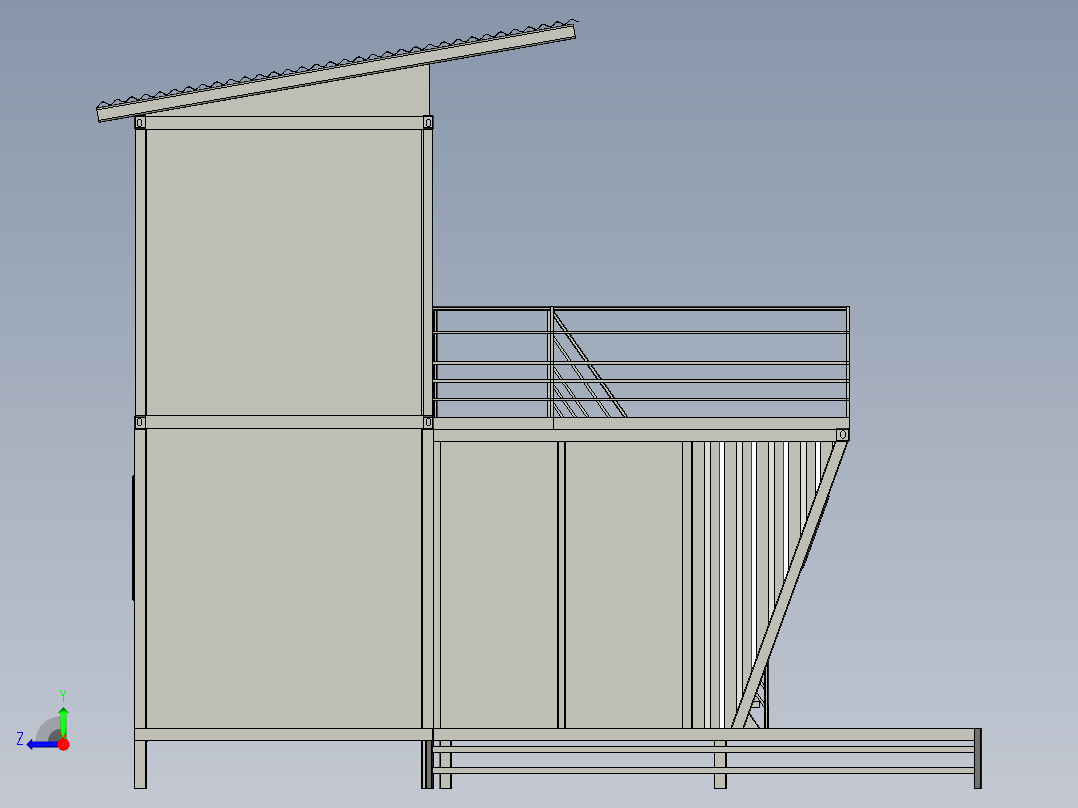The width and height of the screenshot is (1078, 808).
Task: Select the corrugated roof sheet
Action: pos(337,64)
